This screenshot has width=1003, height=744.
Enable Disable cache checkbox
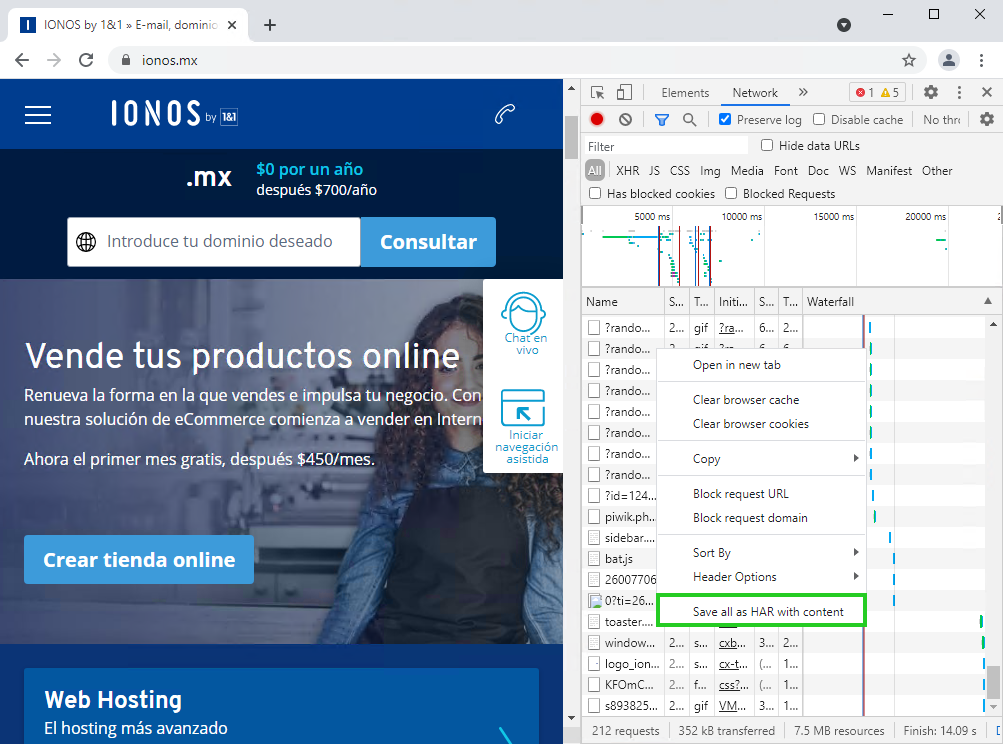tap(819, 120)
